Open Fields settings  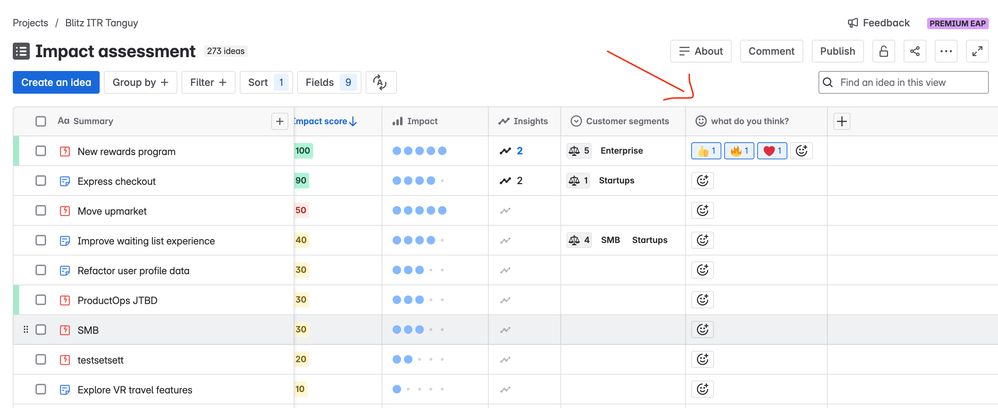(x=329, y=83)
